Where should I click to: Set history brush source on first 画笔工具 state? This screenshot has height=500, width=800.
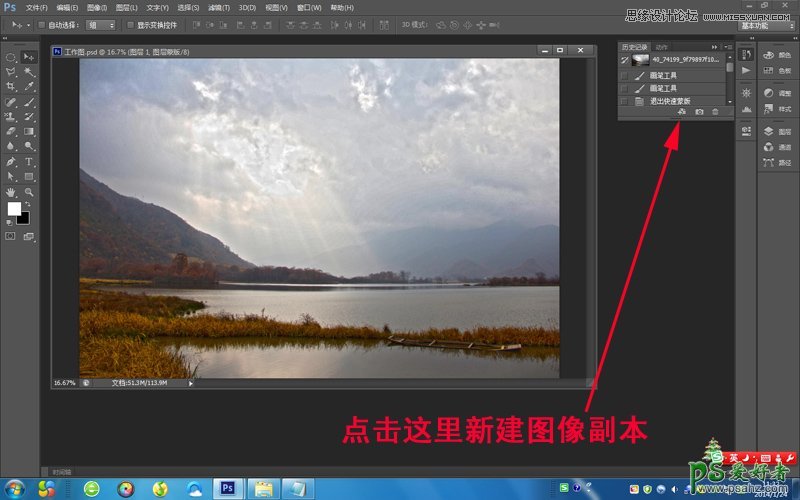pyautogui.click(x=625, y=75)
